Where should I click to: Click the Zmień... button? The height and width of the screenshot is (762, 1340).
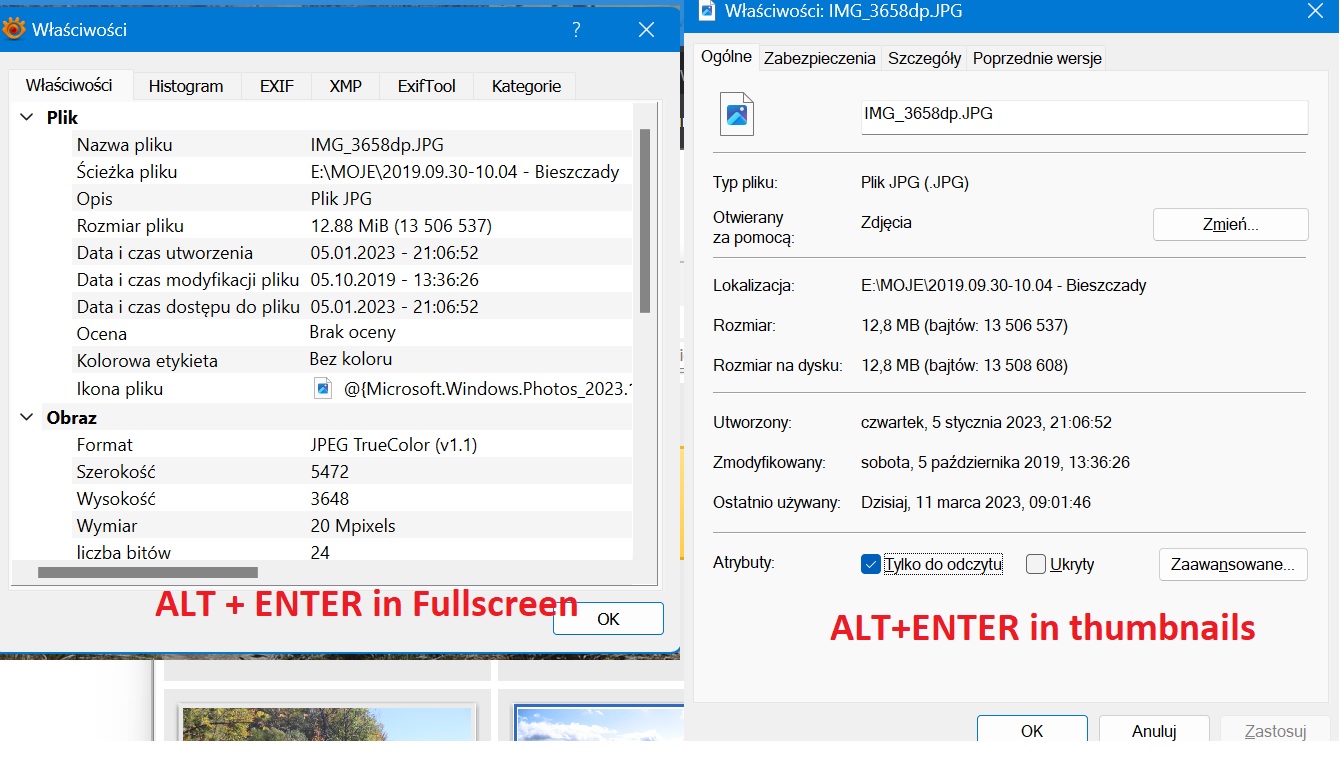pos(1230,225)
